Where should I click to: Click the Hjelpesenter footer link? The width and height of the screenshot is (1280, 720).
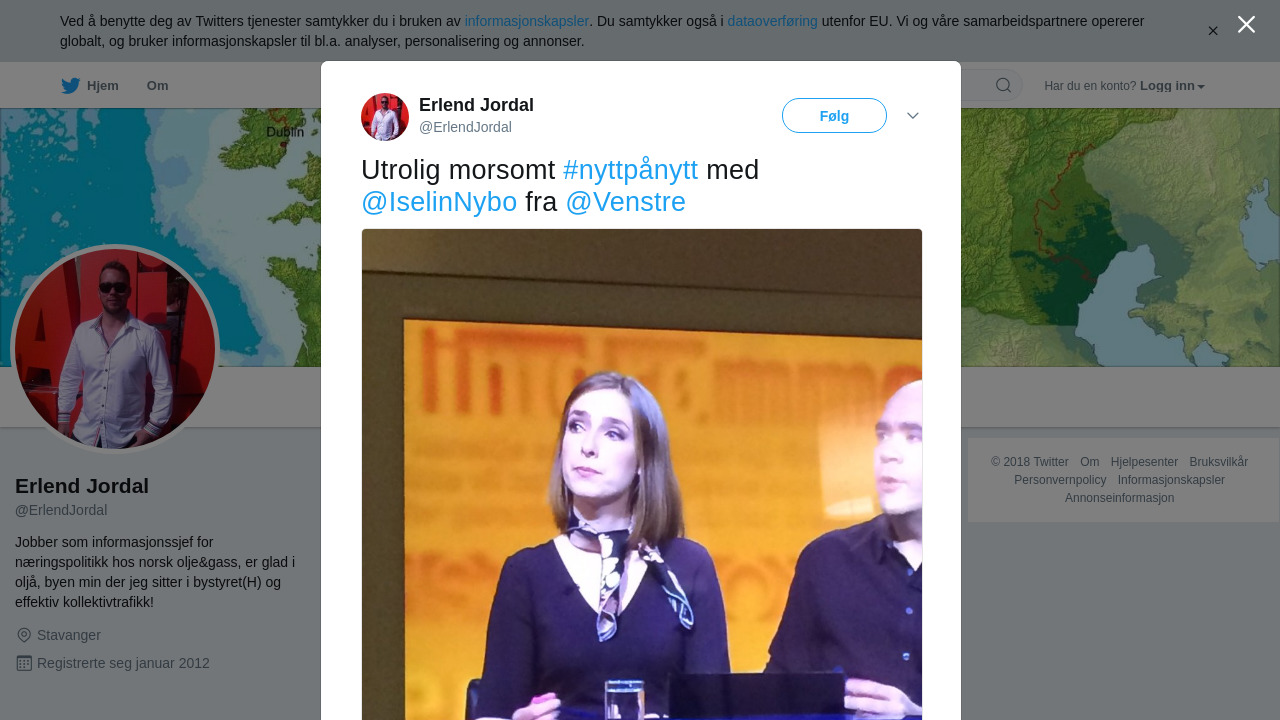point(1144,462)
